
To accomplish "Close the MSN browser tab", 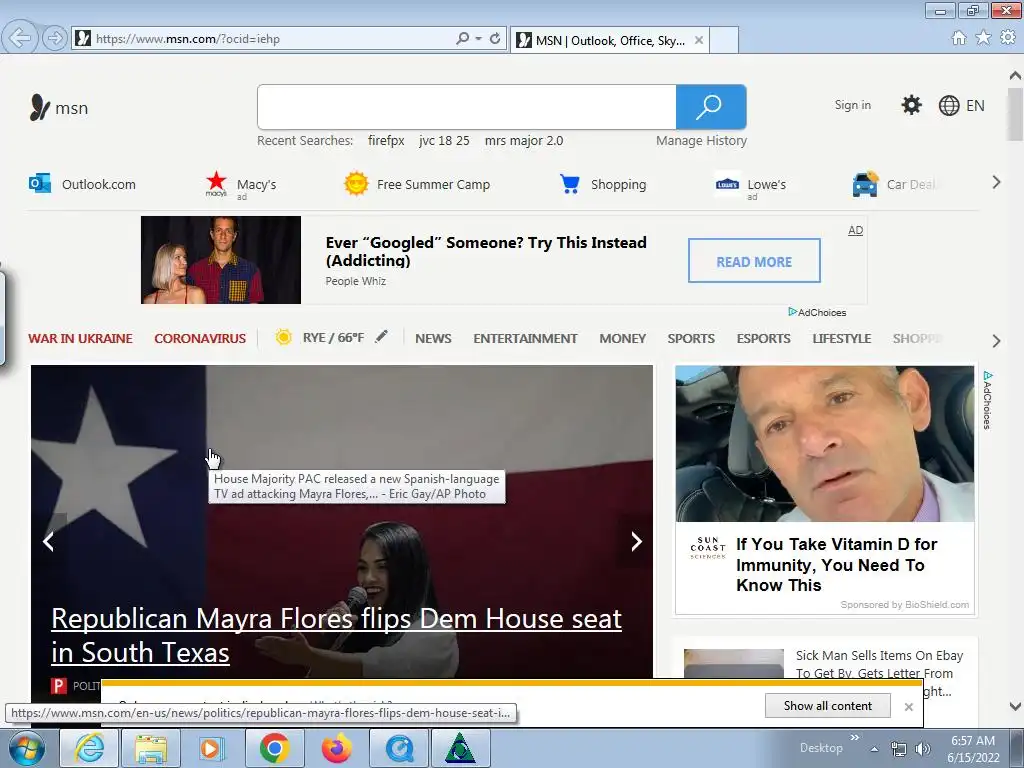I will coord(699,40).
